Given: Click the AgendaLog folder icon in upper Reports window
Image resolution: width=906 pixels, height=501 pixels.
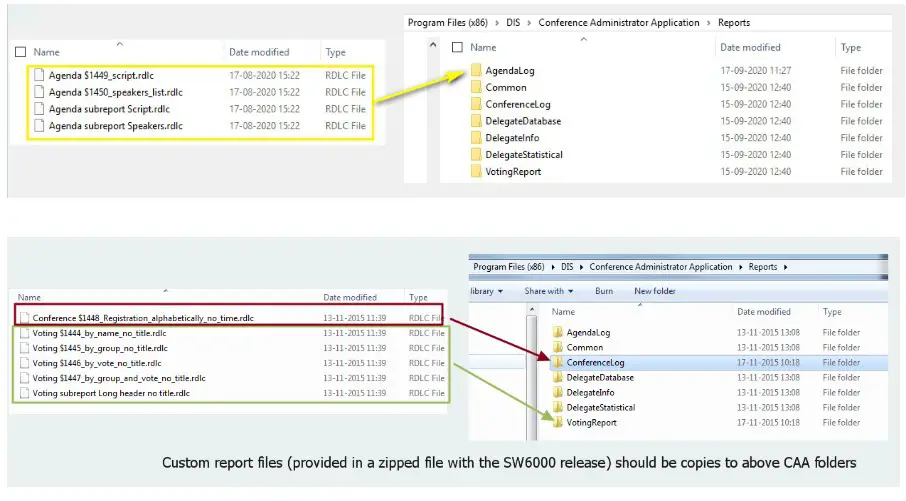Looking at the screenshot, I should [476, 70].
